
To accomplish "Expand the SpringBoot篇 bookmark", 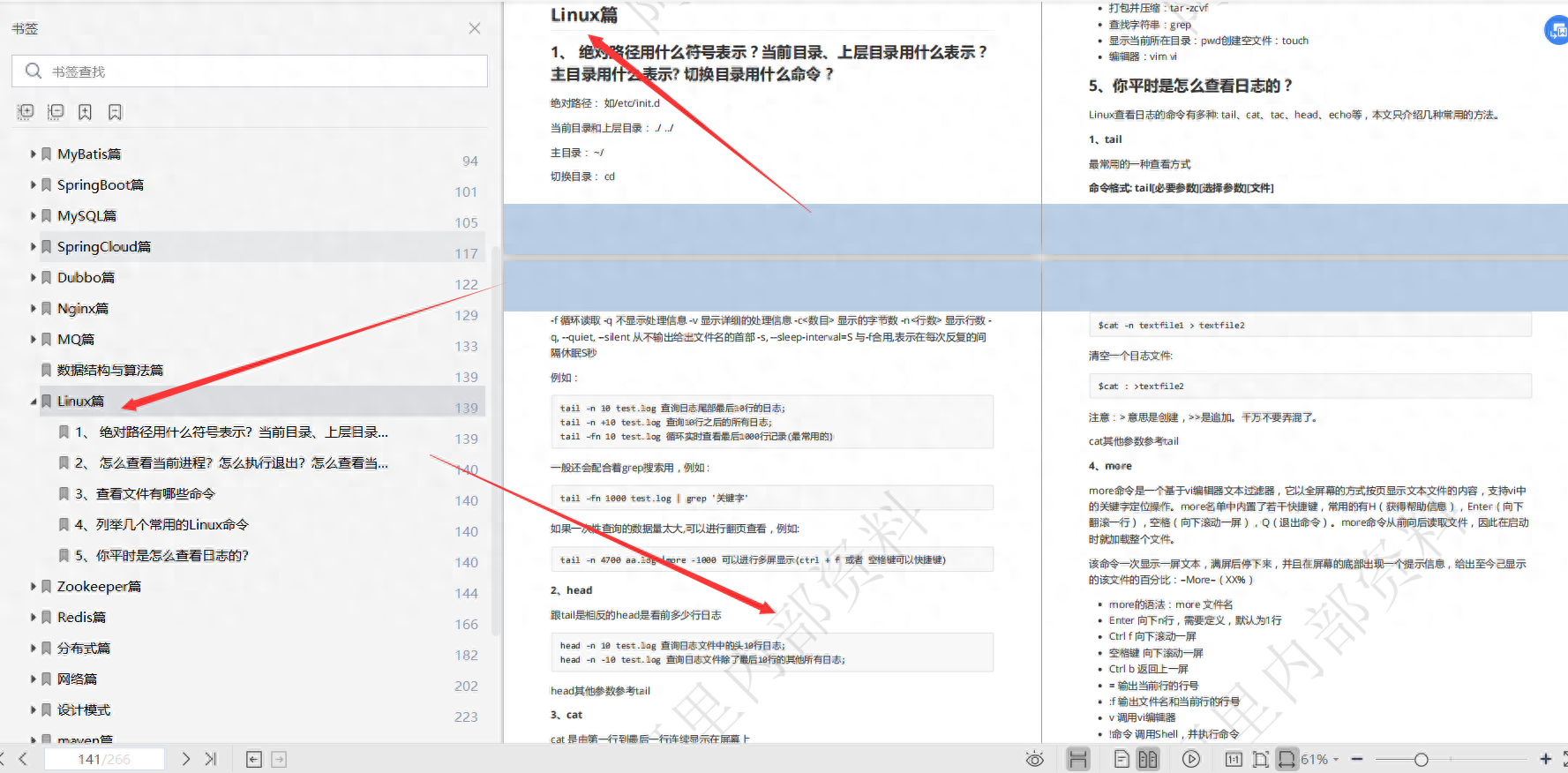I will (34, 184).
